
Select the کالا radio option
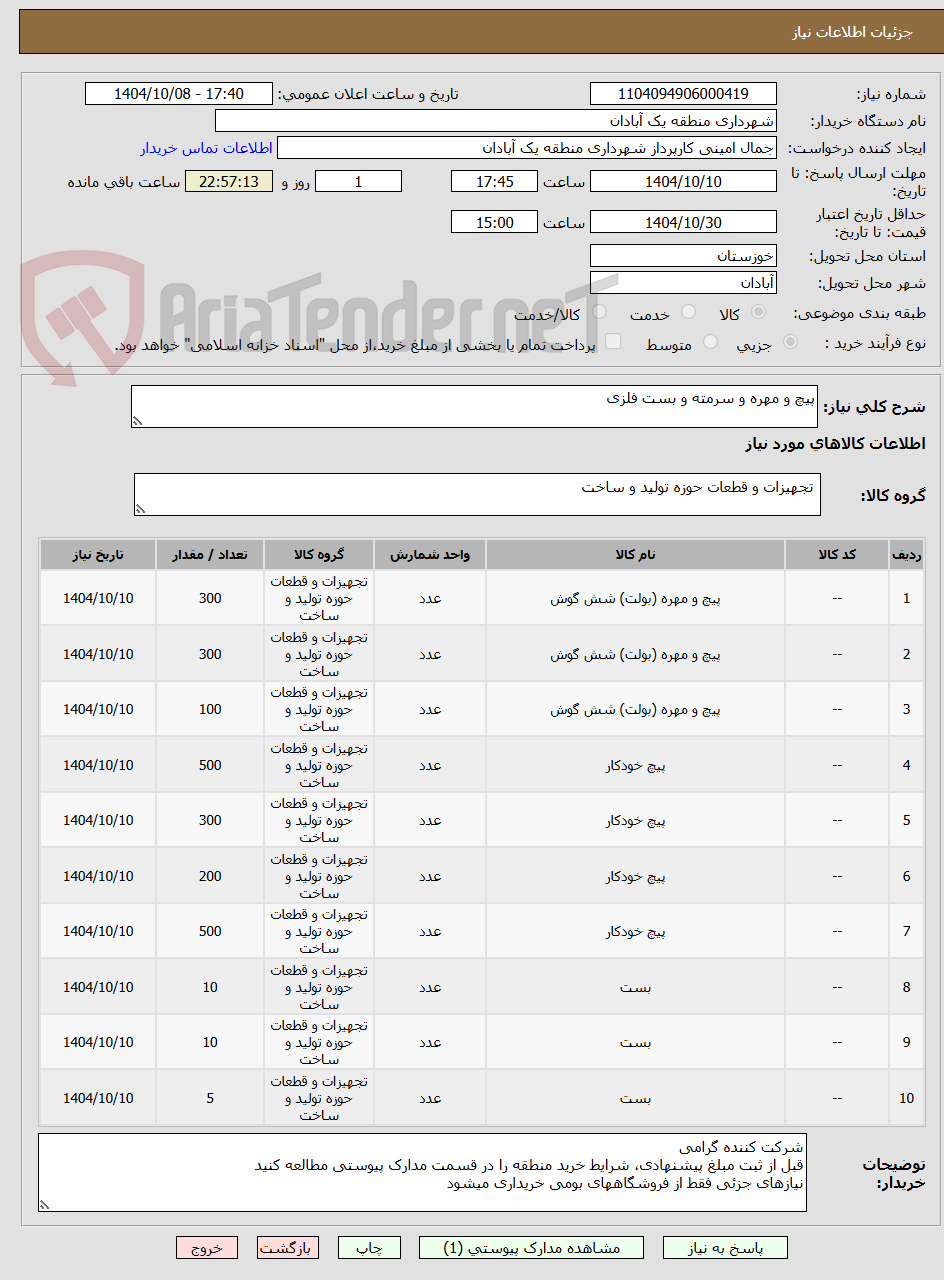(758, 311)
